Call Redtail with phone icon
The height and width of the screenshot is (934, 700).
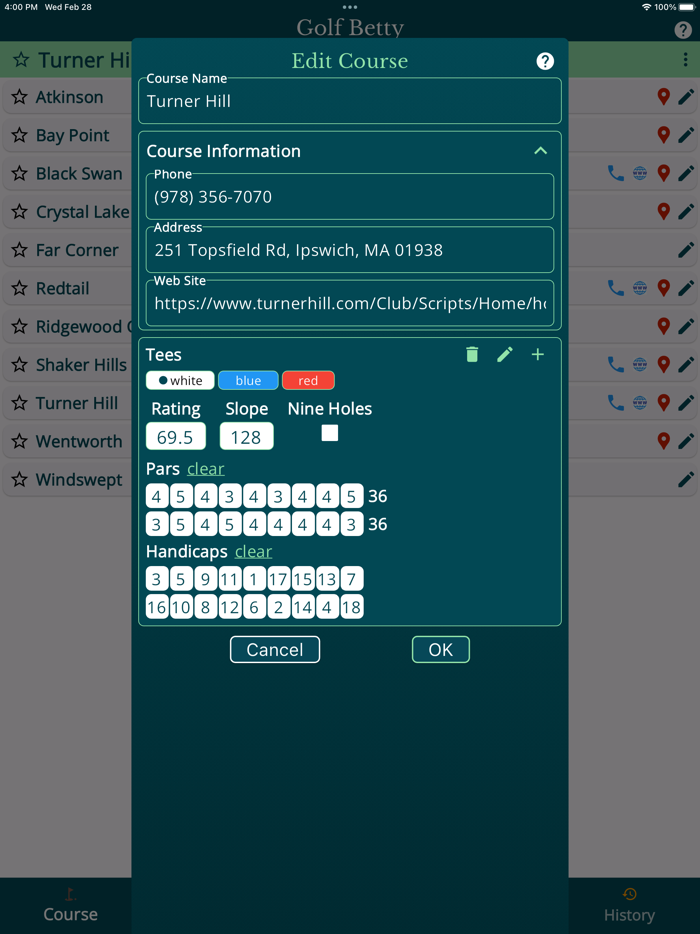(x=615, y=288)
